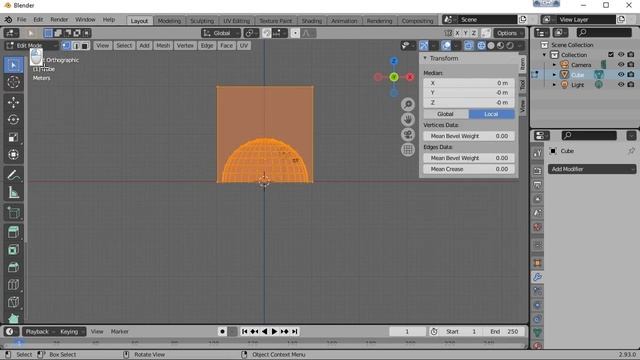
Task: Select Global coordinate space in Transform panel
Action: [446, 114]
